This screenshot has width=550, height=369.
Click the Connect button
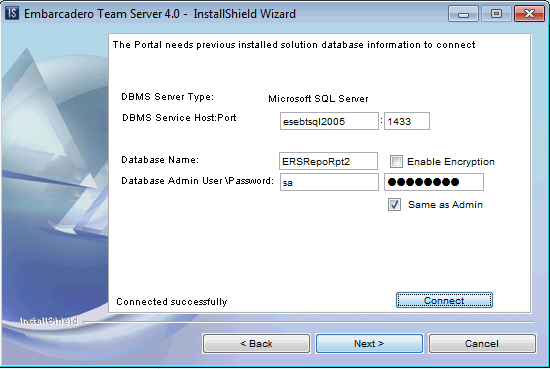pyautogui.click(x=444, y=300)
